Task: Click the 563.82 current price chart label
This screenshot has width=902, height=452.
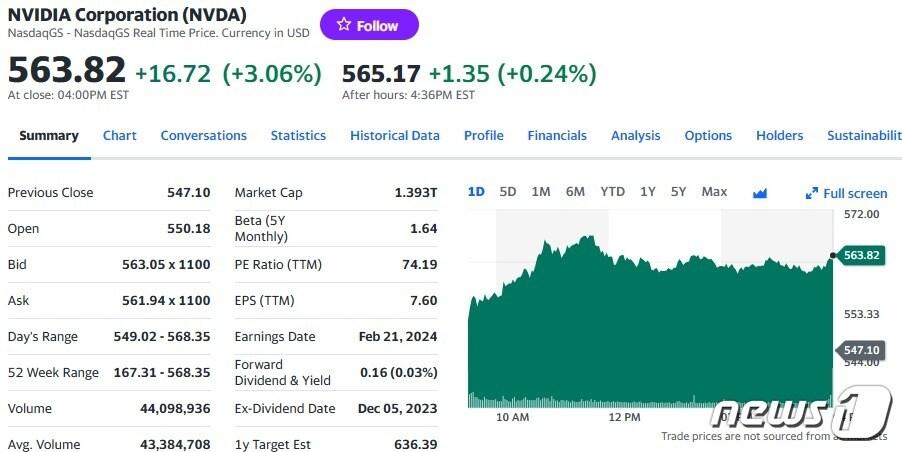Action: tap(860, 255)
